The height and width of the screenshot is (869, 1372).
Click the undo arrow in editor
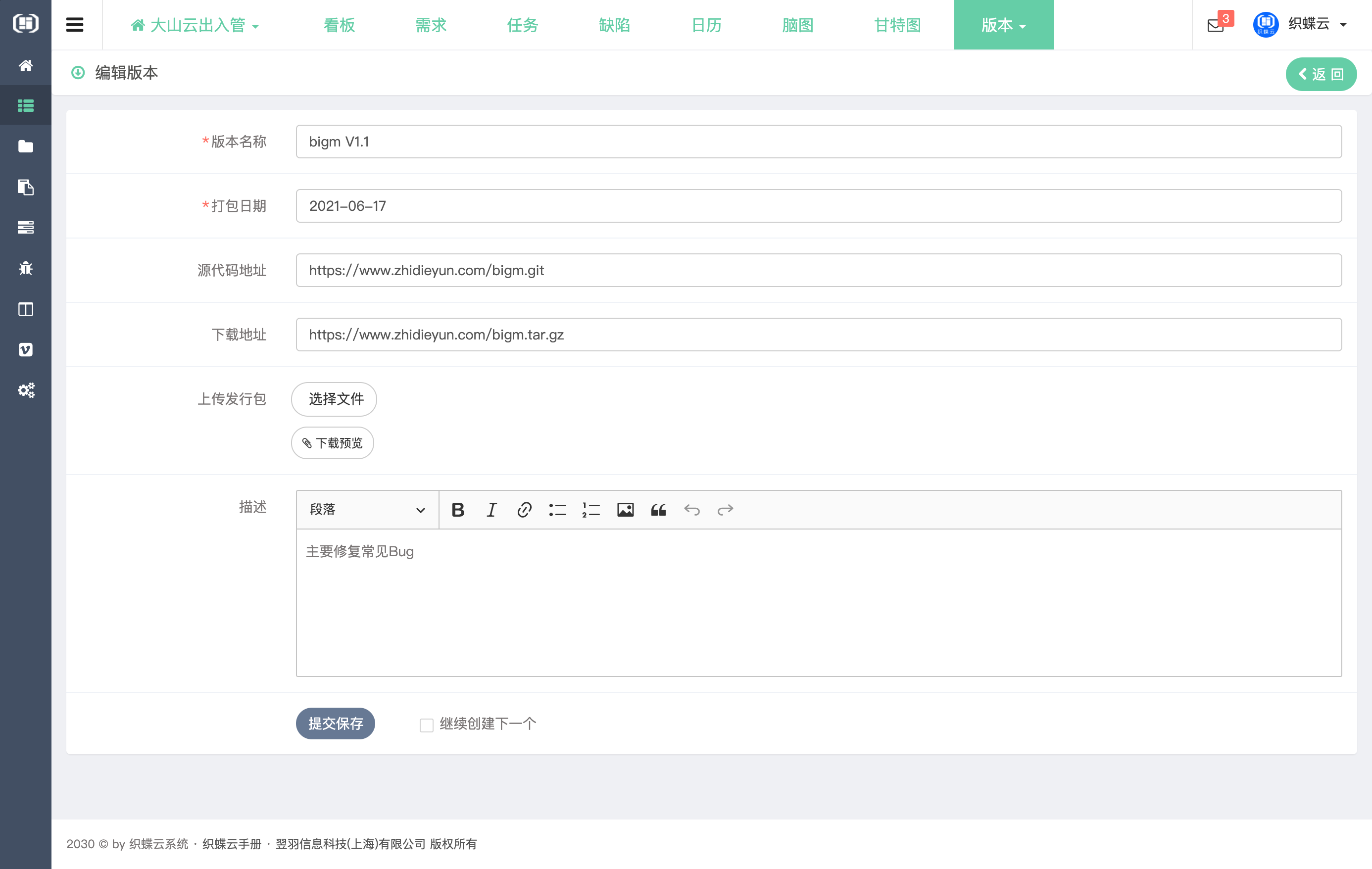[692, 509]
